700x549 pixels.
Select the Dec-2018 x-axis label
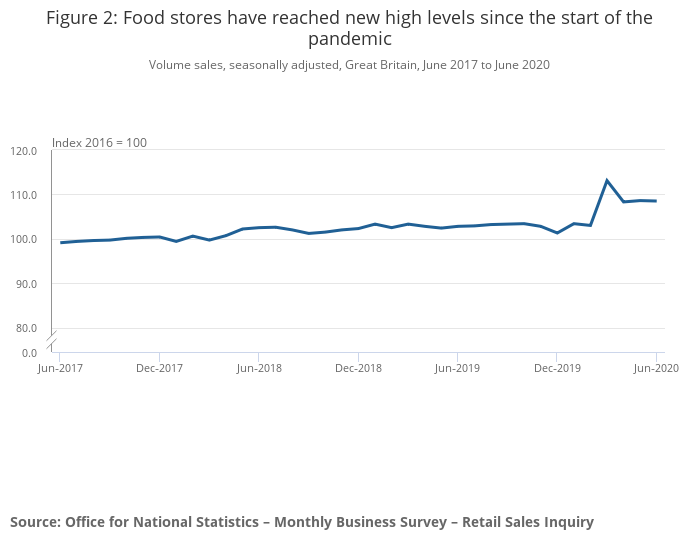point(358,368)
